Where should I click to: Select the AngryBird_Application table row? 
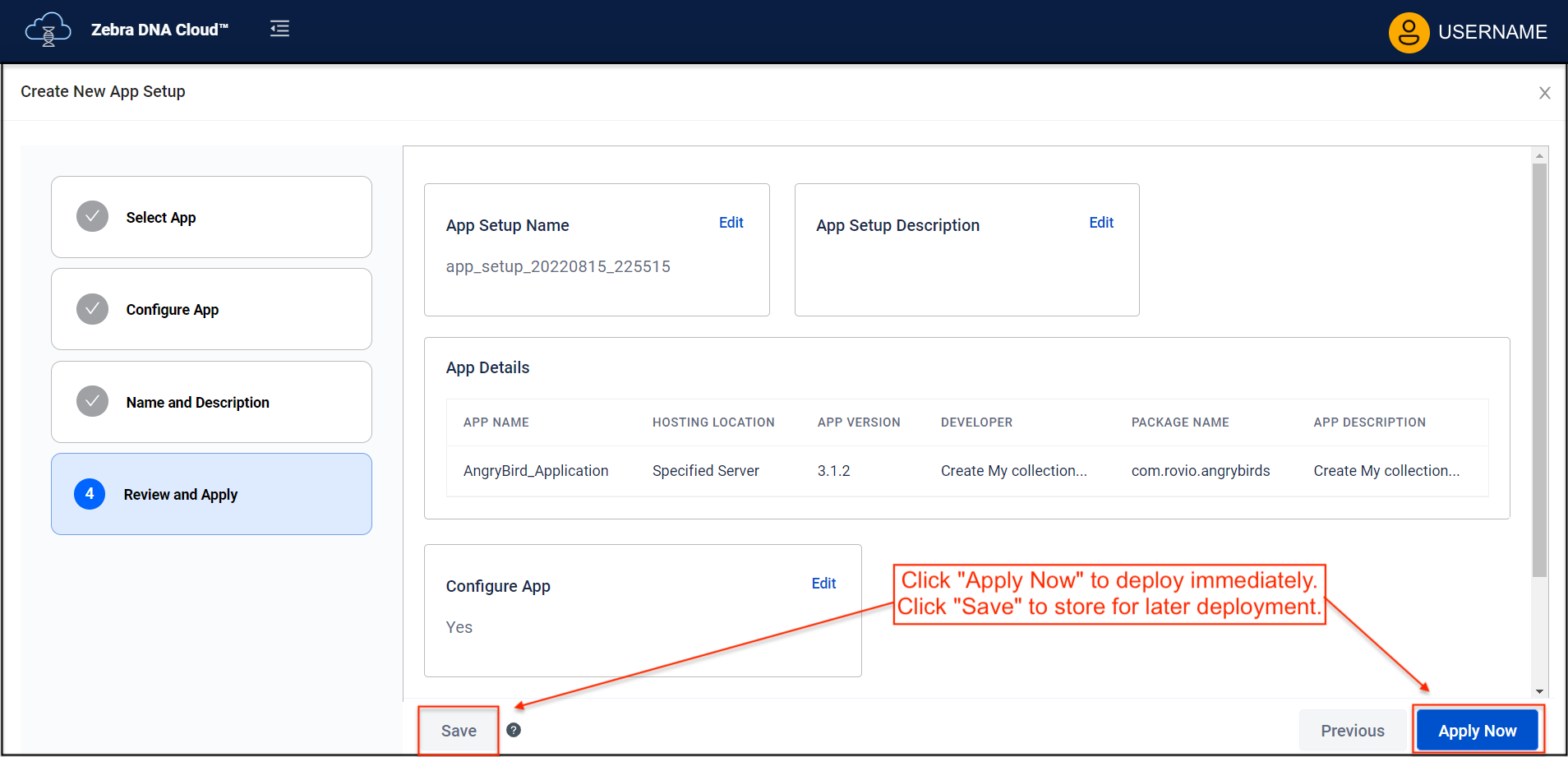(x=966, y=471)
